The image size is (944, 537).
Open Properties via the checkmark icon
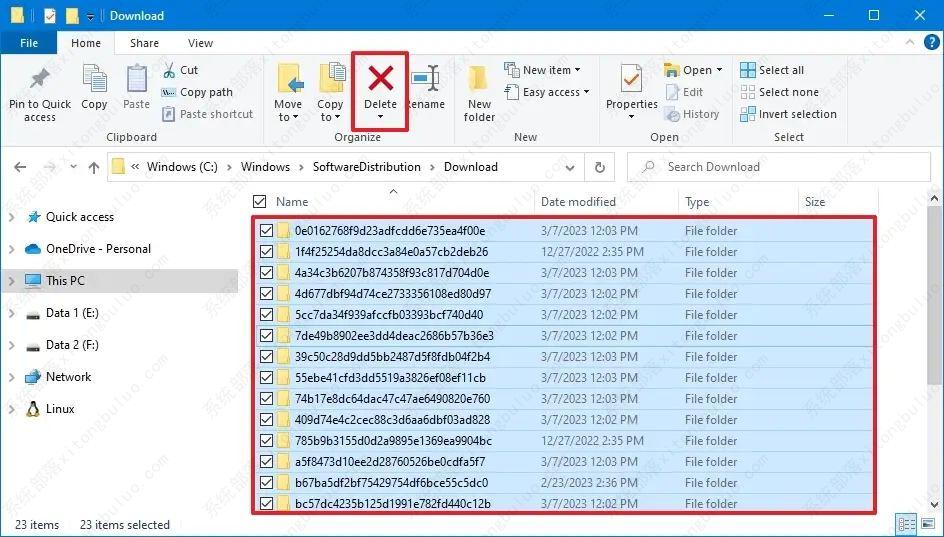point(631,79)
